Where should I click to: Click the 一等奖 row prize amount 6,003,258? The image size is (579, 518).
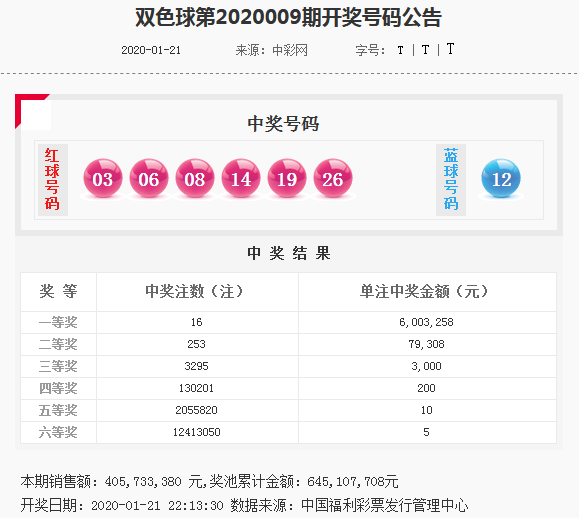[x=426, y=322]
